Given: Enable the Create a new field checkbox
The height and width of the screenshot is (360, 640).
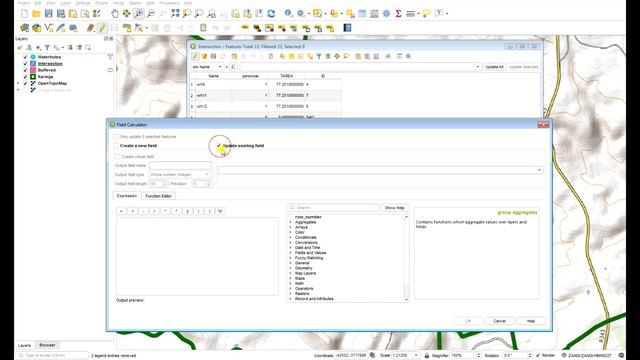Looking at the screenshot, I should coord(116,146).
